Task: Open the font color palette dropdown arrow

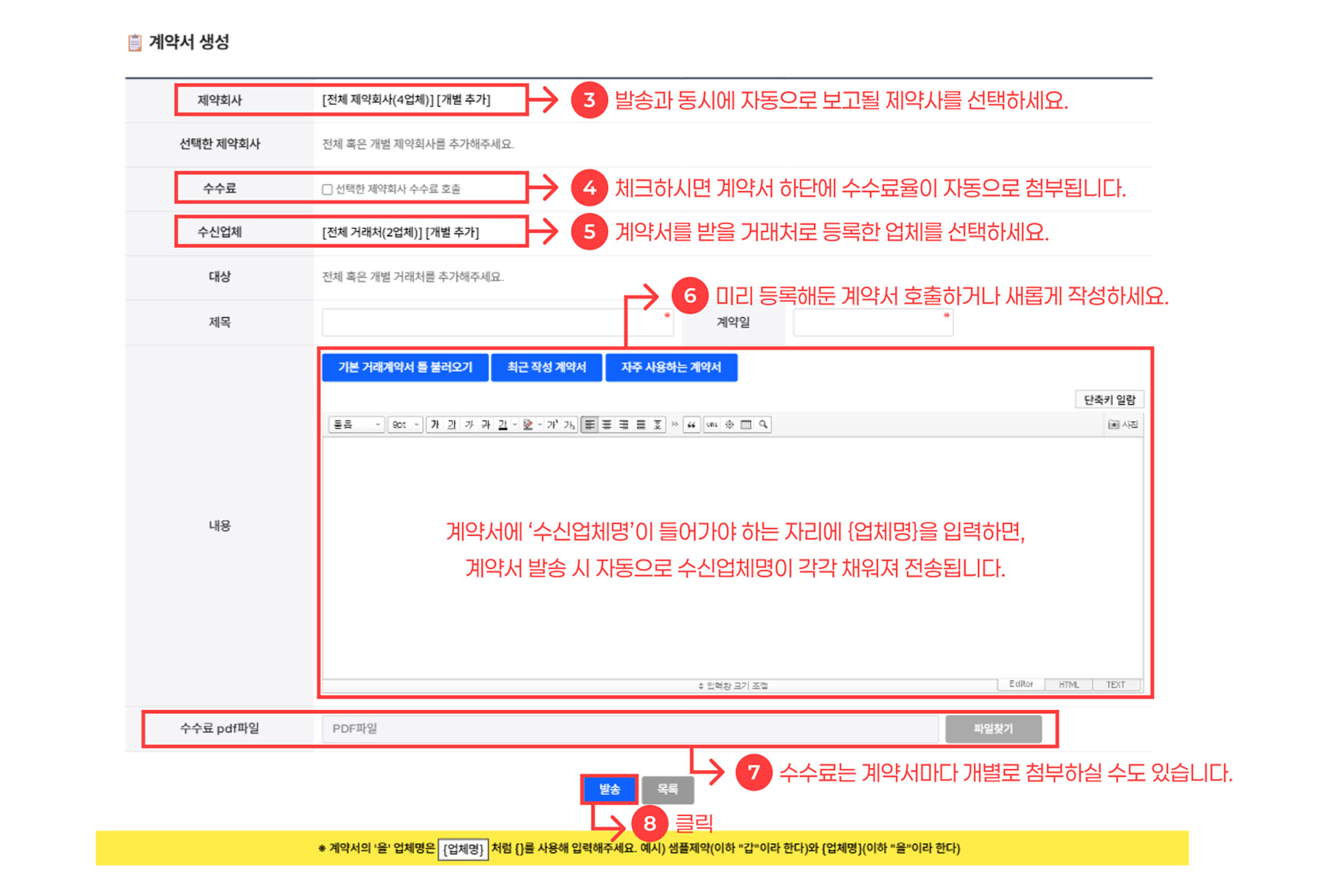Action: pos(515,424)
